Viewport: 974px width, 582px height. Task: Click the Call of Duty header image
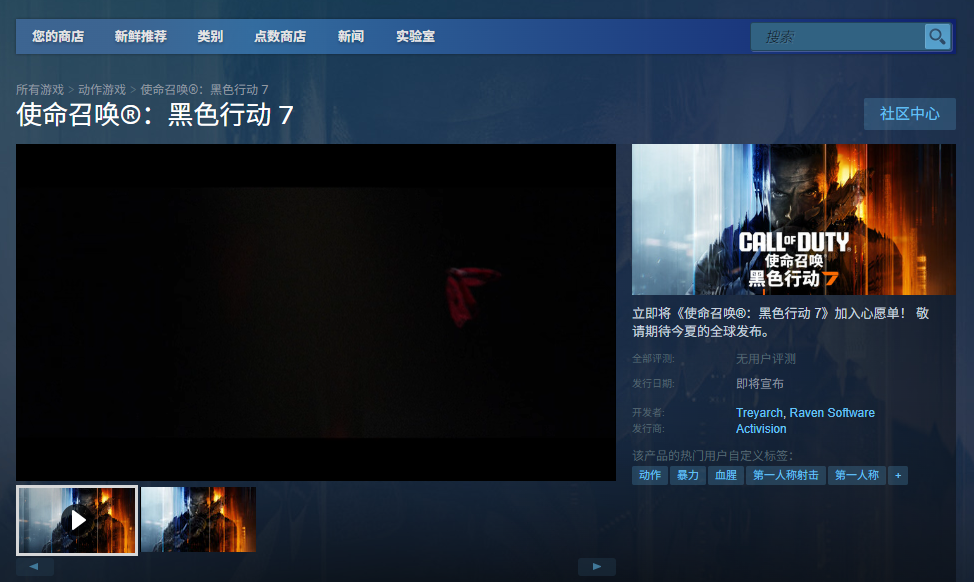(793, 219)
